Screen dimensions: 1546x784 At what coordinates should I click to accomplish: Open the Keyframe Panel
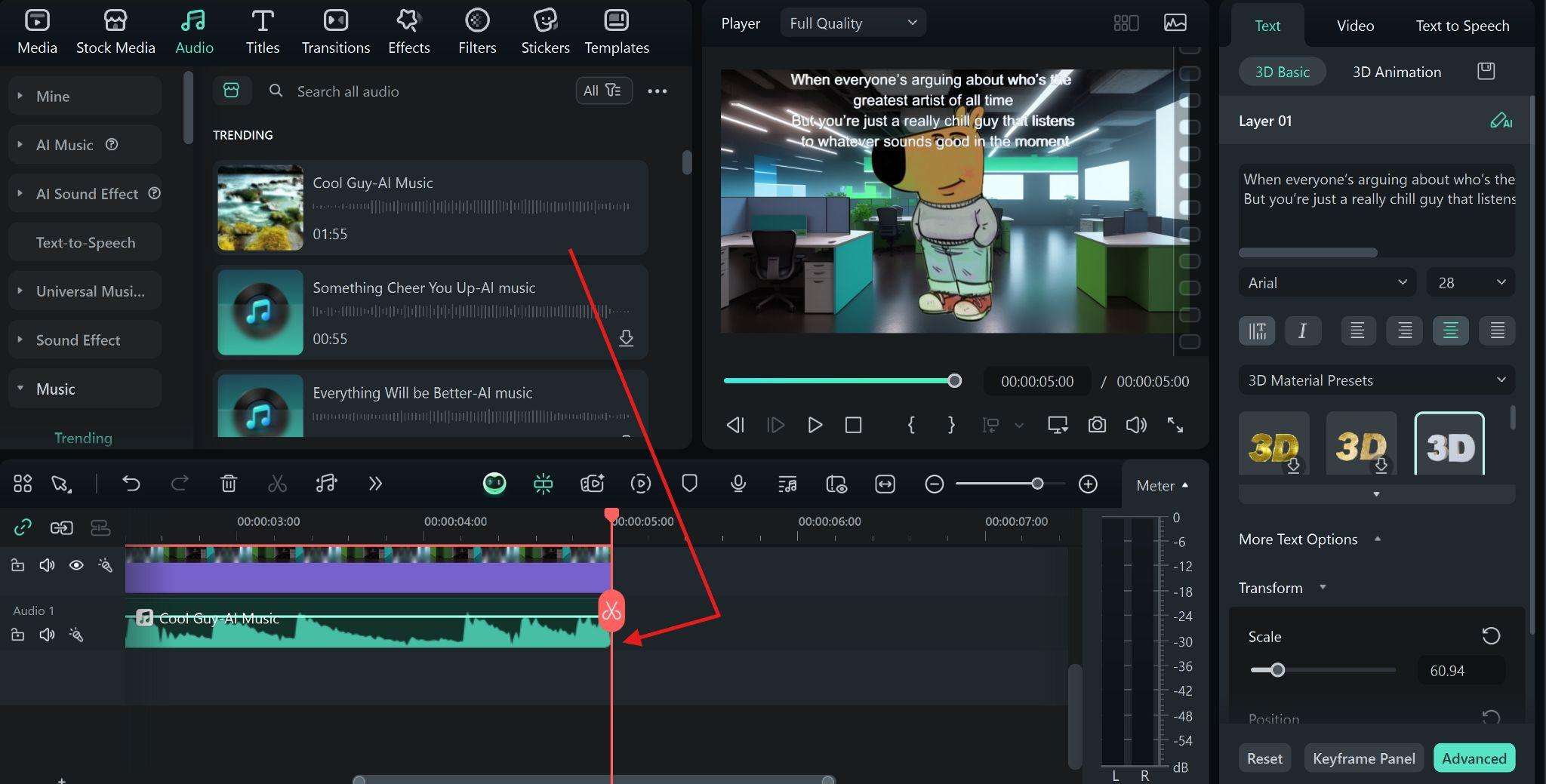click(1364, 758)
